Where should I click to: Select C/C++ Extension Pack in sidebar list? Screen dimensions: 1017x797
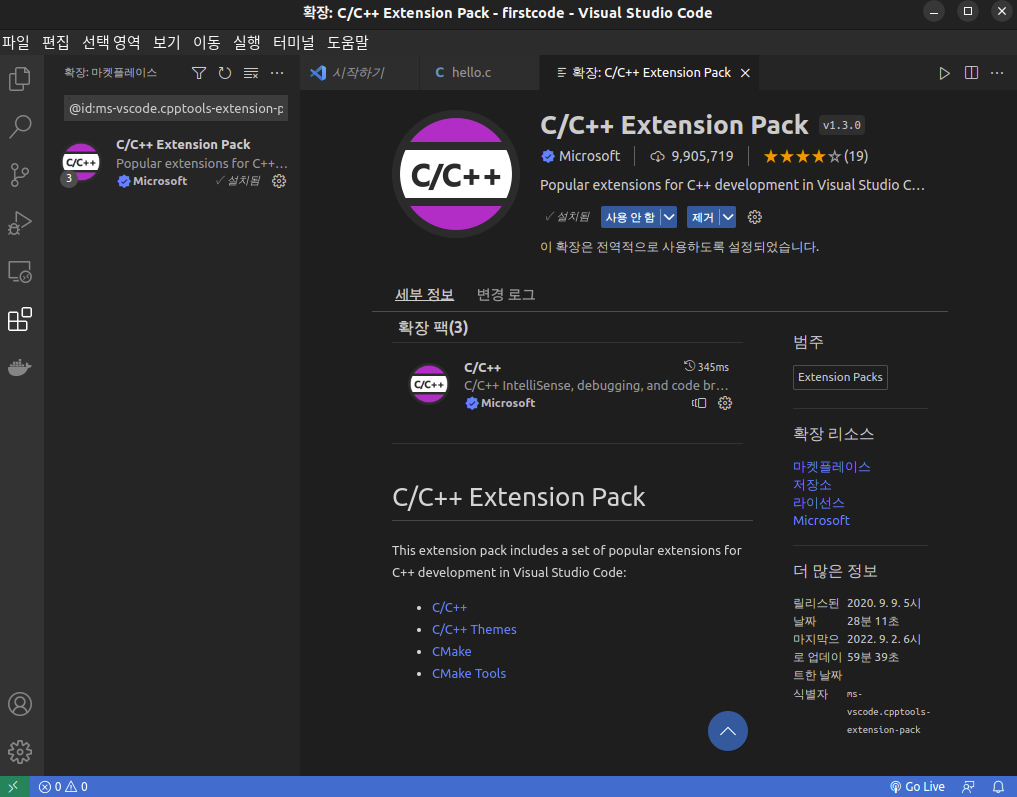pyautogui.click(x=172, y=163)
